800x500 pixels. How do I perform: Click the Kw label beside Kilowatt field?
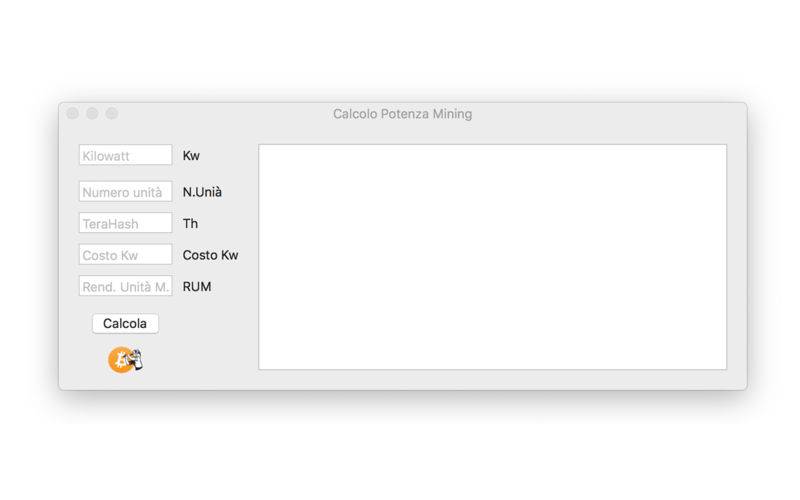(191, 156)
